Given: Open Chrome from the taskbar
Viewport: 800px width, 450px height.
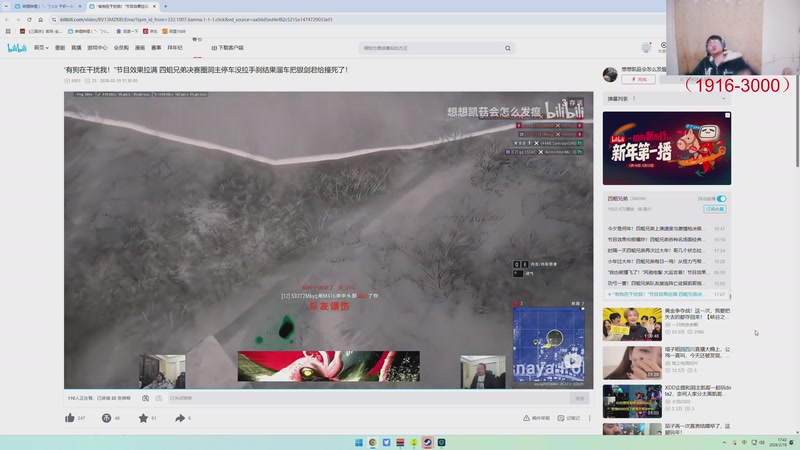Looking at the screenshot, I should pyautogui.click(x=372, y=442).
